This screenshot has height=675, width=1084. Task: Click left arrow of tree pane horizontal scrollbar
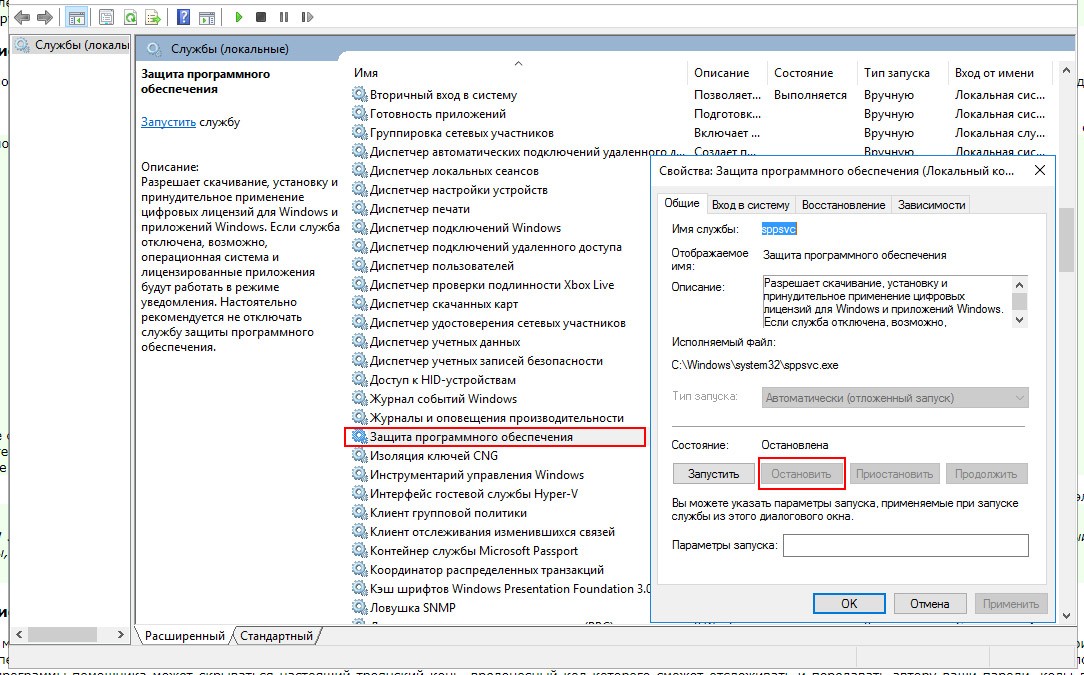click(x=20, y=634)
